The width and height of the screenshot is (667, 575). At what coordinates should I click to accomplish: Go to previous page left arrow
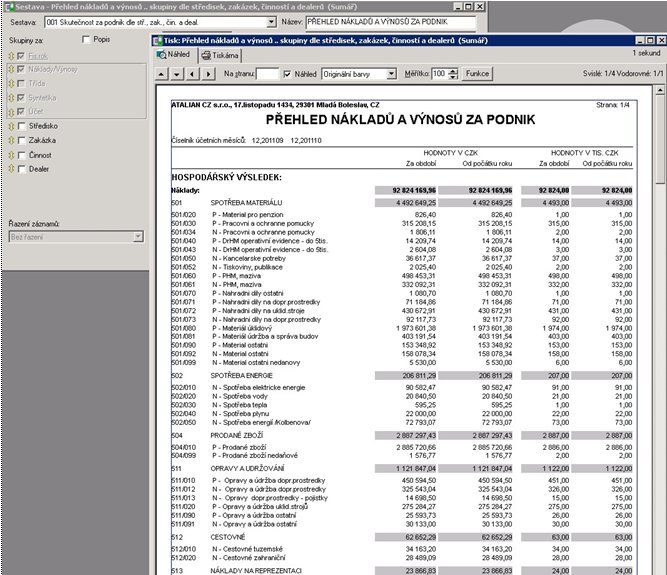192,74
